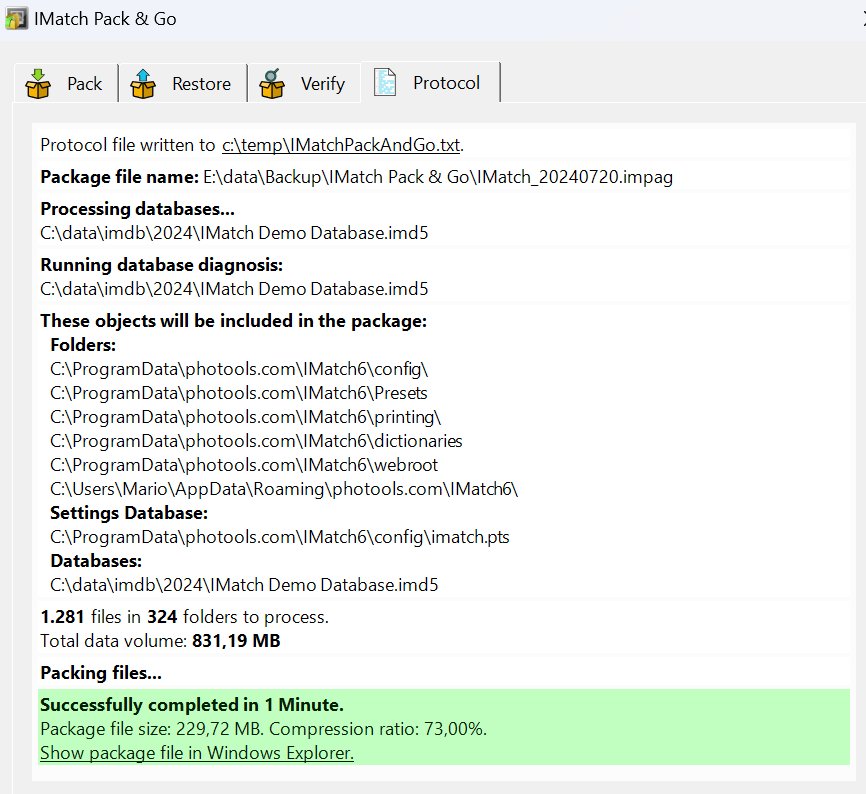This screenshot has width=866, height=794.
Task: Click These objects will be included heading
Action: (x=234, y=321)
